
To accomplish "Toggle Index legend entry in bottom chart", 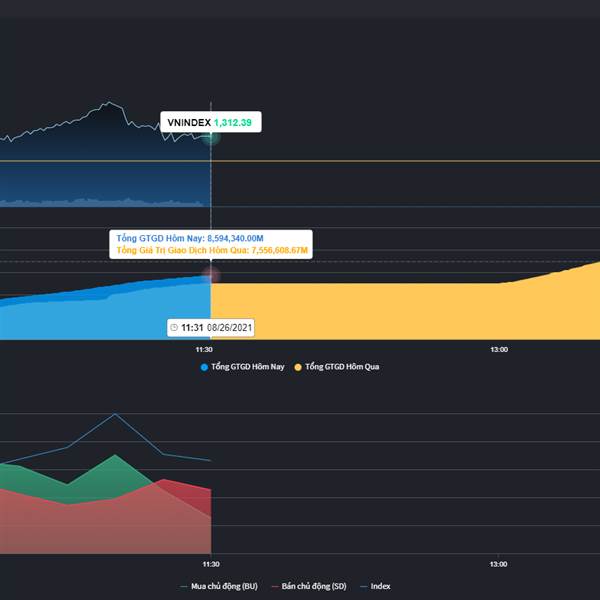I will [x=375, y=586].
